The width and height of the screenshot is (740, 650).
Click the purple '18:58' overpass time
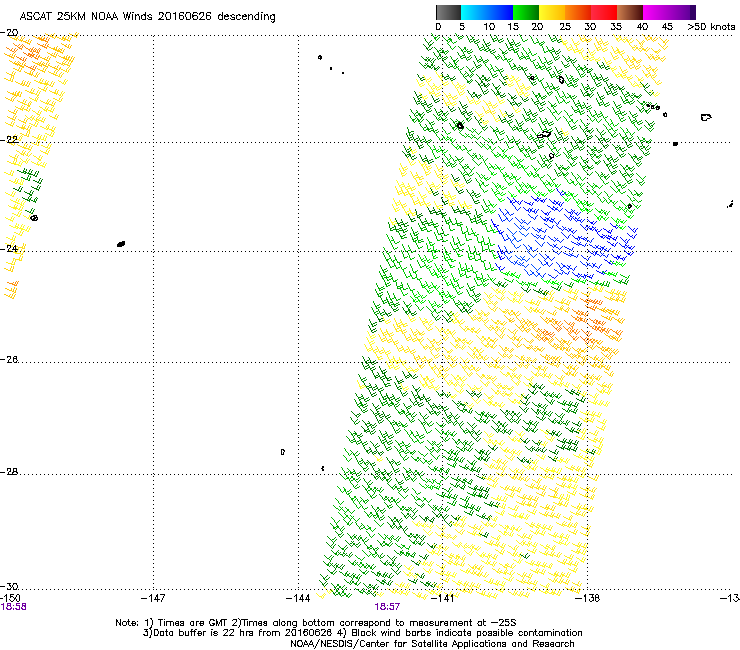pos(14,607)
